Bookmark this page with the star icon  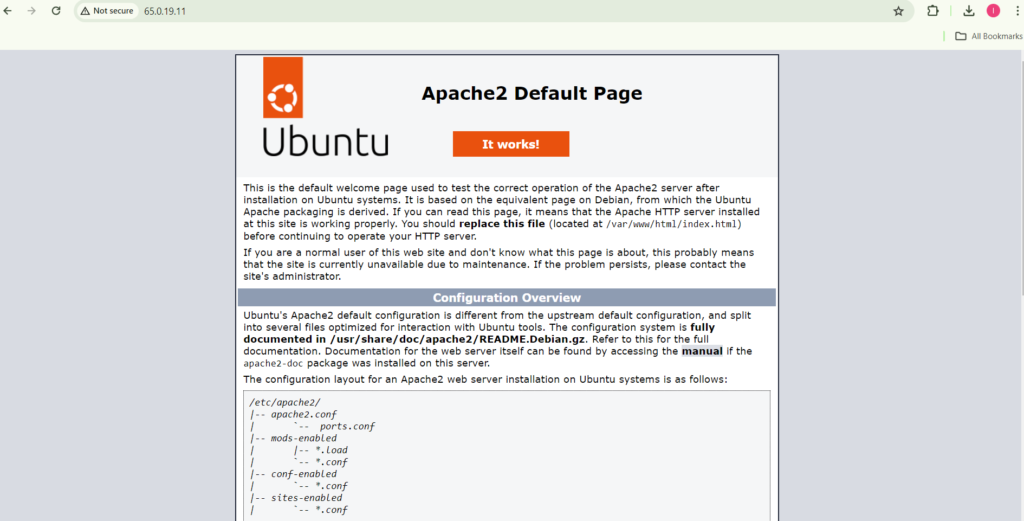[898, 11]
